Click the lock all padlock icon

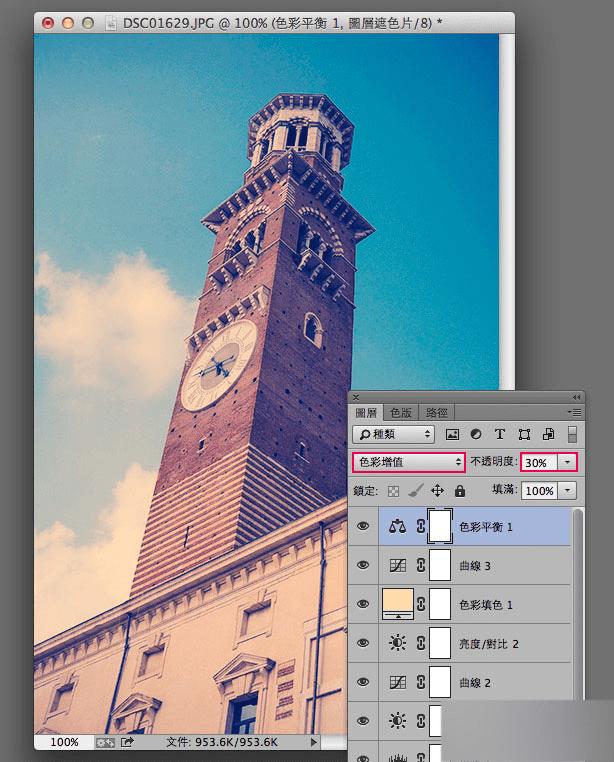click(460, 491)
